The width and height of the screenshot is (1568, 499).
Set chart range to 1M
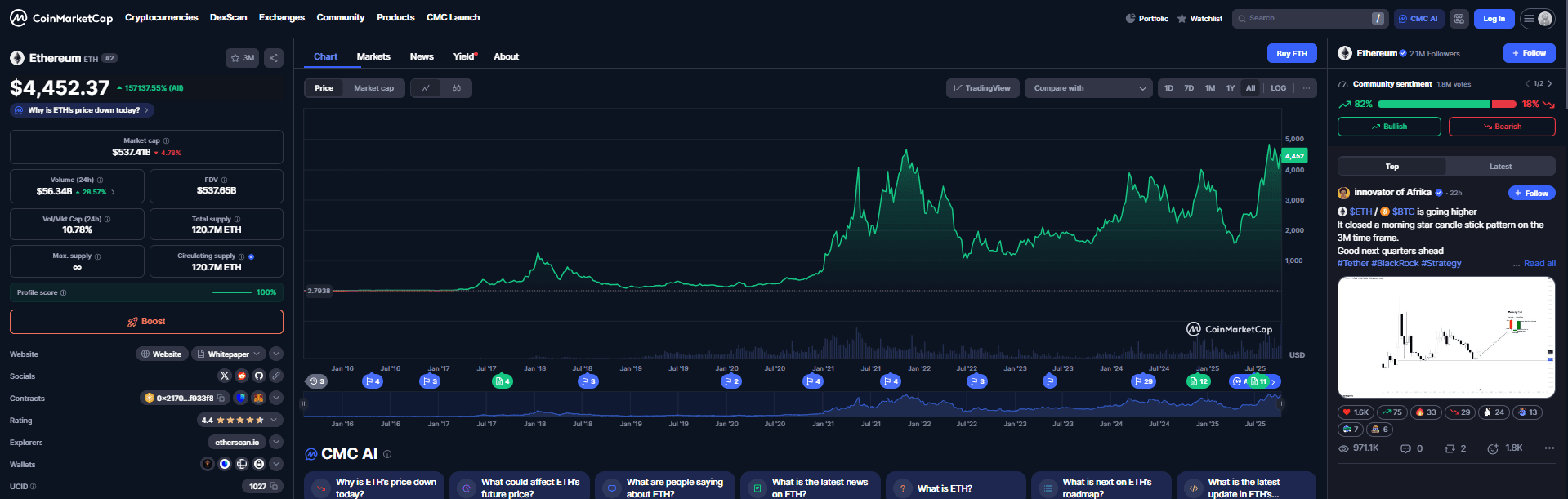[1210, 88]
